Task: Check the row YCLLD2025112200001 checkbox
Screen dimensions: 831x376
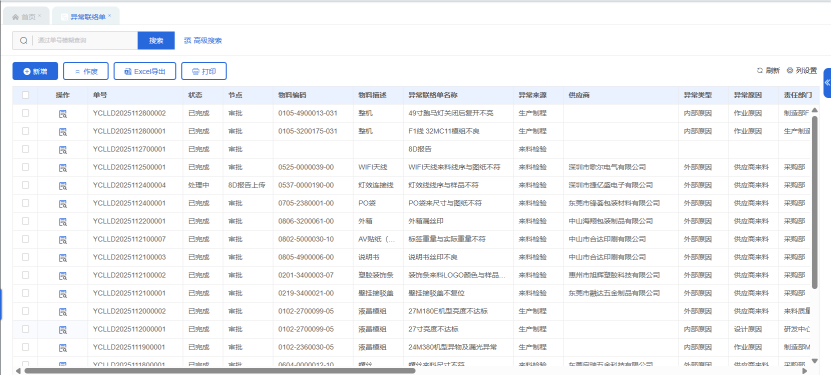Action: tap(25, 221)
